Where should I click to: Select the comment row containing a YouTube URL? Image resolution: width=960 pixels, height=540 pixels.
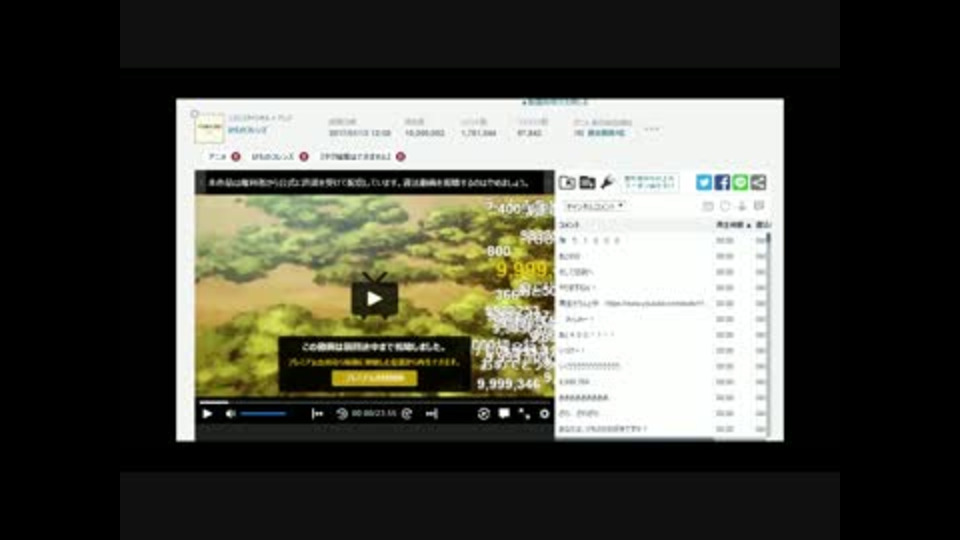point(661,303)
